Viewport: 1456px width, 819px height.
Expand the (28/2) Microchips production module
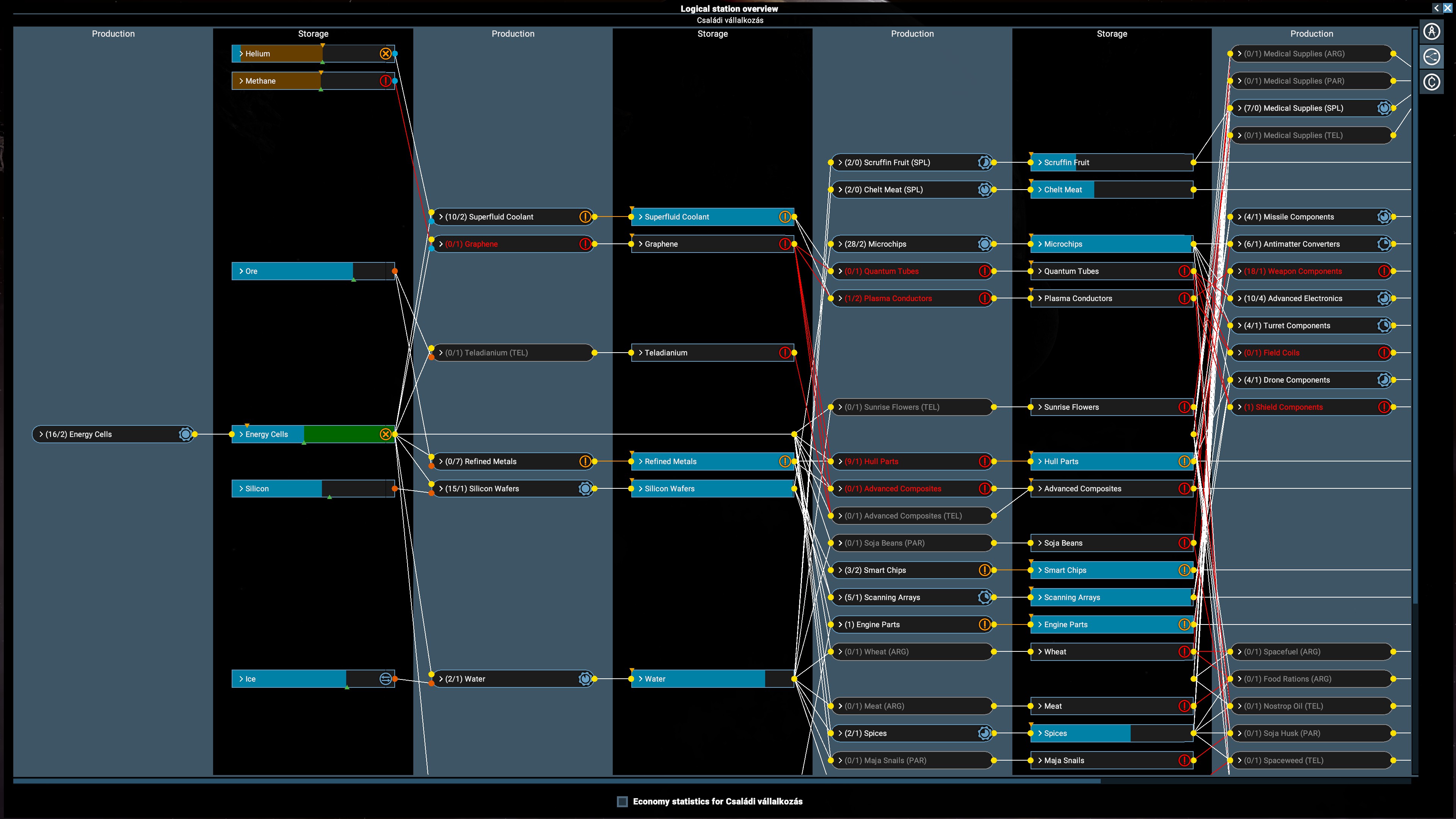click(912, 243)
